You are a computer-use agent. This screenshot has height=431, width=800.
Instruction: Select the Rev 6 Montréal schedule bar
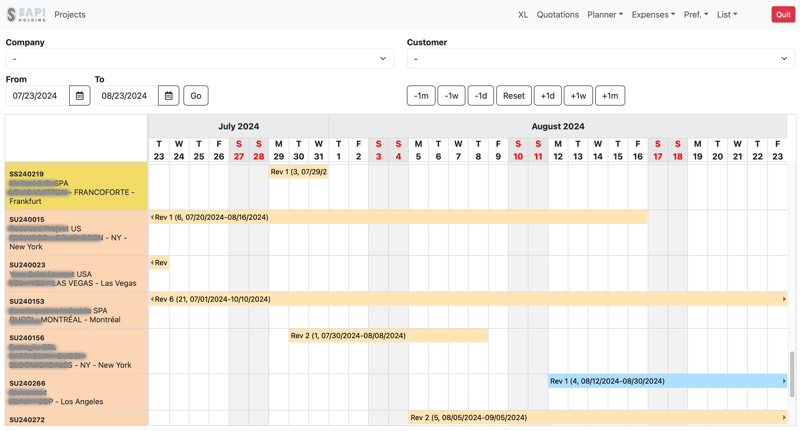[x=468, y=299]
